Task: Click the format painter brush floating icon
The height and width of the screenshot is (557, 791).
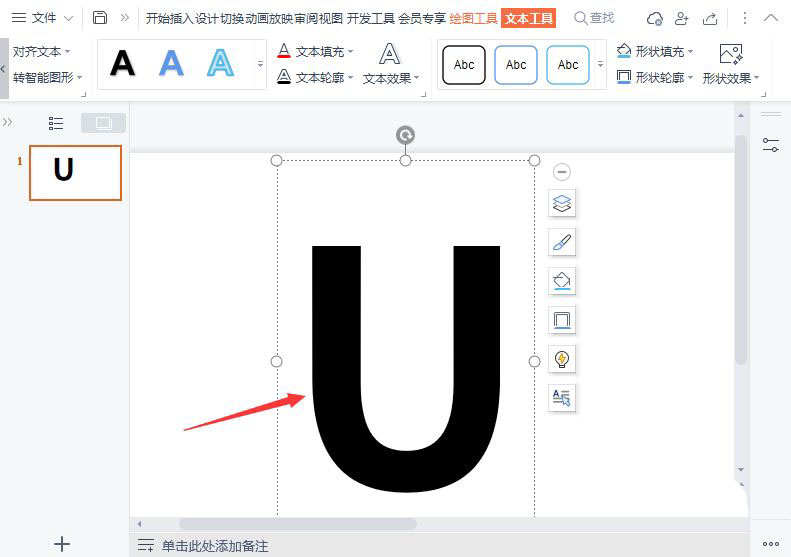Action: coord(561,242)
